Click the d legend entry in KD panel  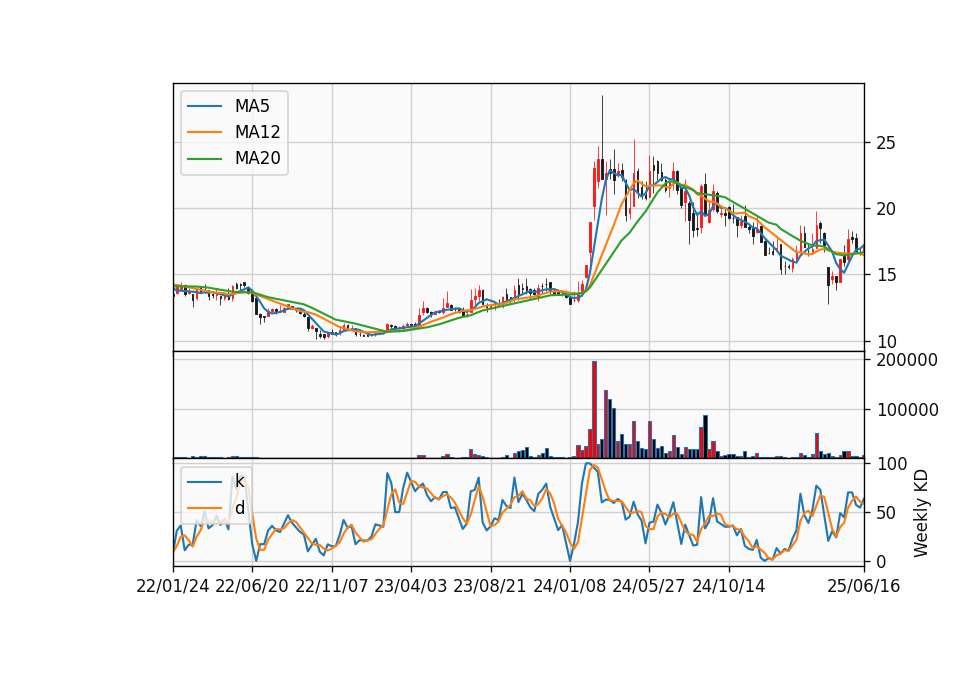click(x=239, y=508)
